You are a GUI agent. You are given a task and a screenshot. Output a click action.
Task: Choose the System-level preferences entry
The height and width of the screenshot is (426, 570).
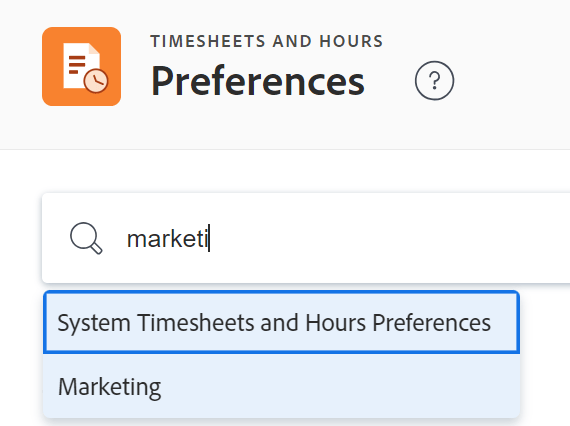click(x=281, y=322)
